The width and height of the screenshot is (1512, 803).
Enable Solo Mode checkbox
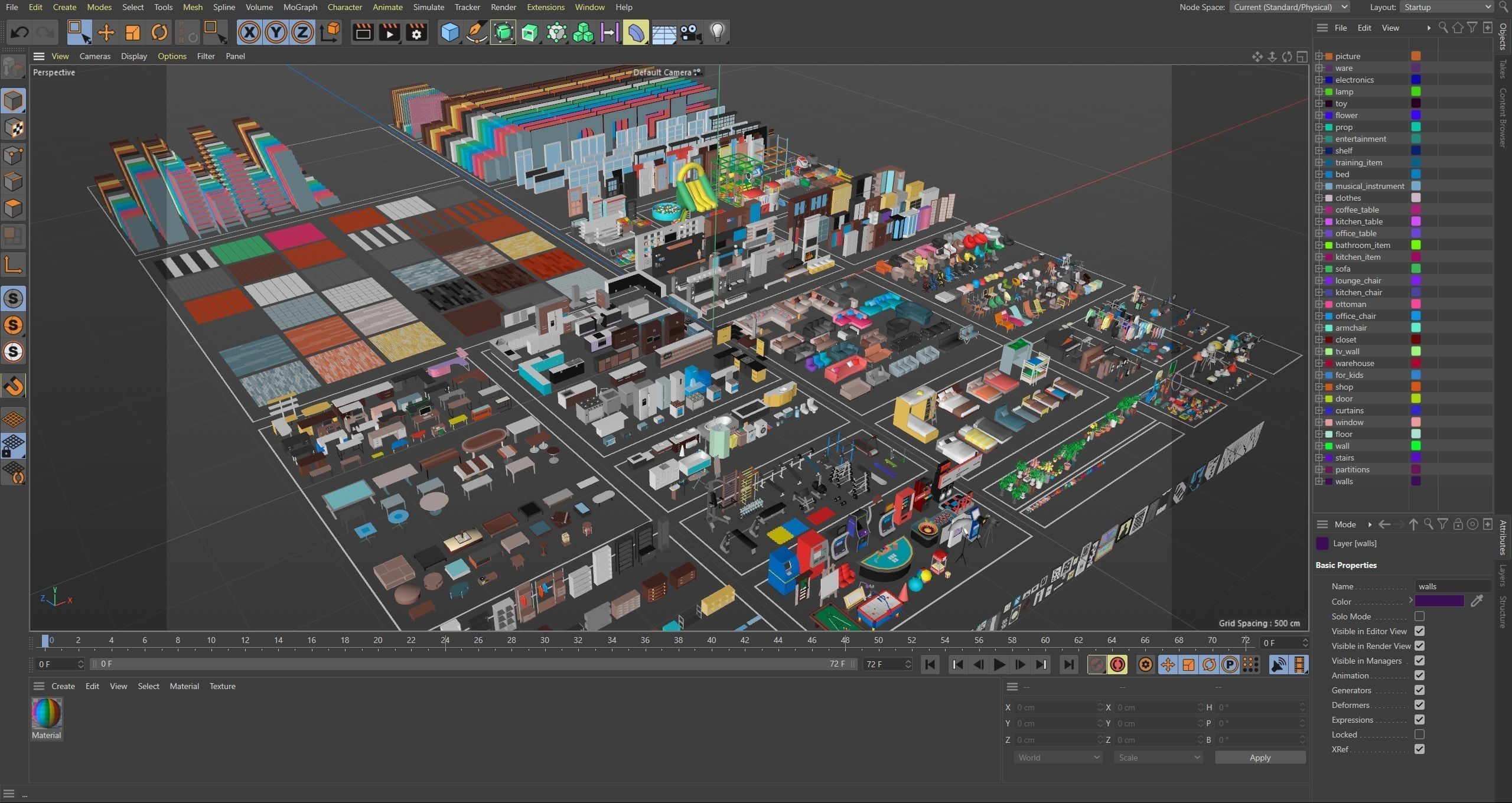pyautogui.click(x=1419, y=616)
